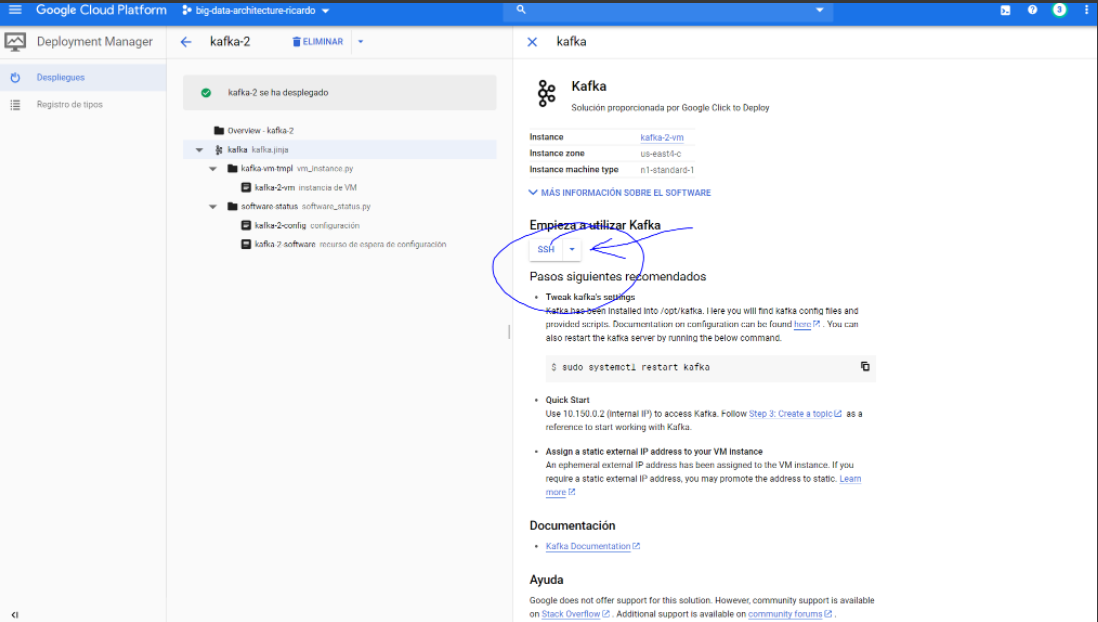
Task: Click the SSH button
Action: coord(546,249)
